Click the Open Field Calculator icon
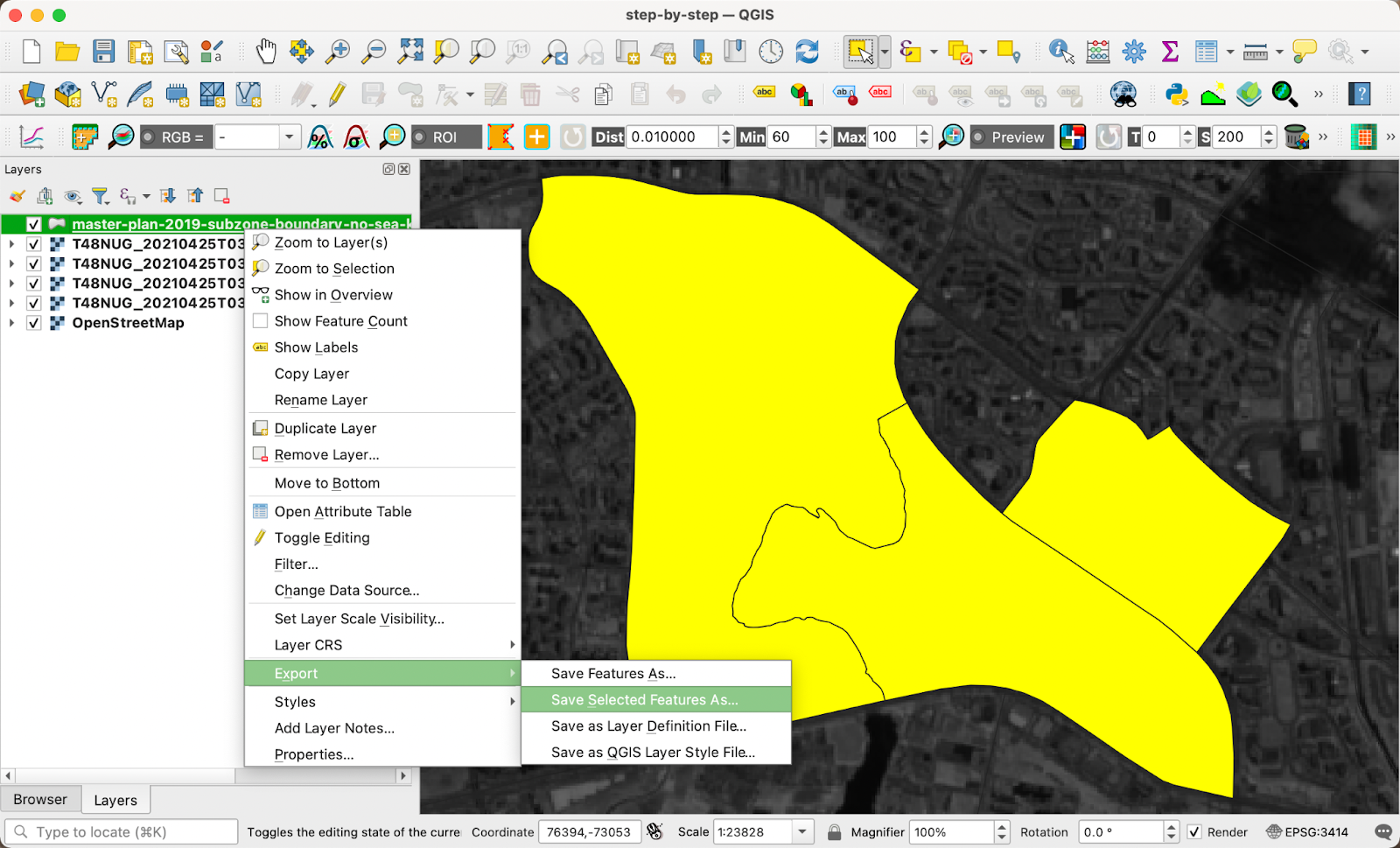Viewport: 1400px width, 848px height. (x=1097, y=52)
